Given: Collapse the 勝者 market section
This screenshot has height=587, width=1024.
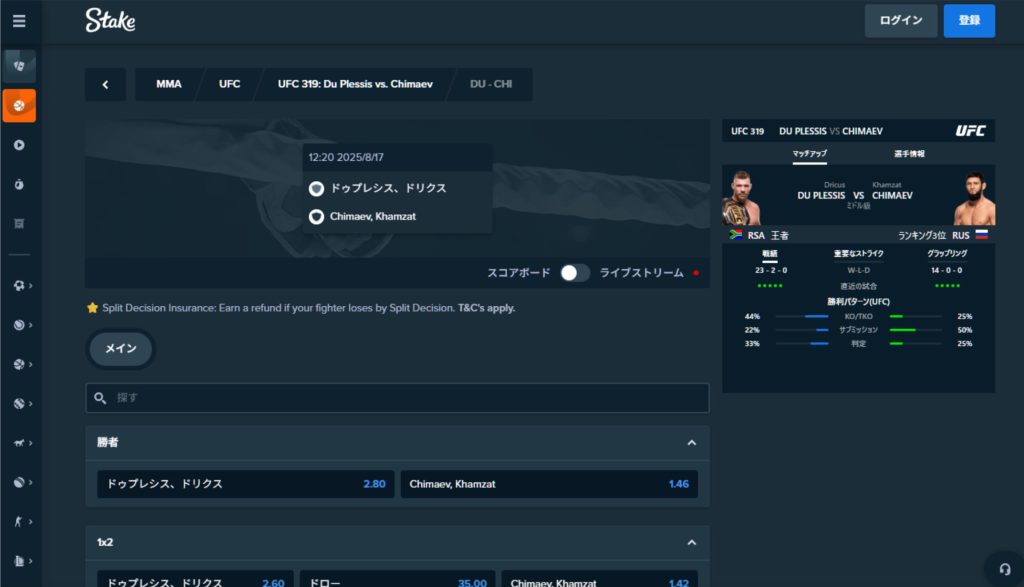Looking at the screenshot, I should pos(692,443).
